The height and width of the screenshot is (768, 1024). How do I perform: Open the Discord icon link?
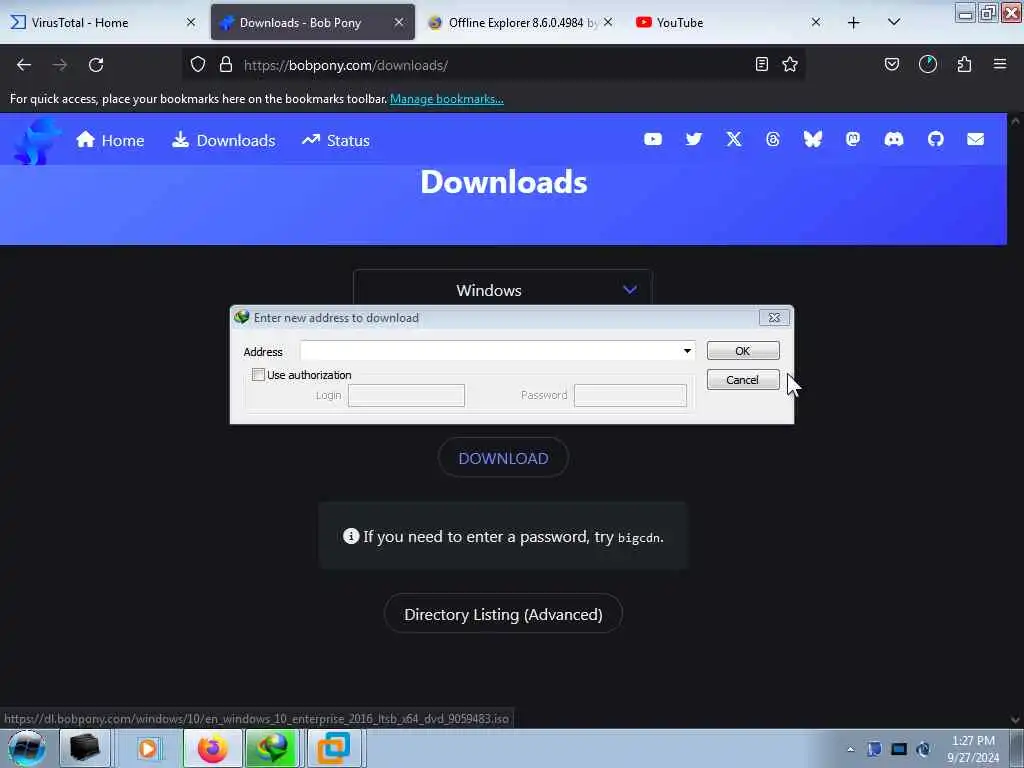[893, 139]
